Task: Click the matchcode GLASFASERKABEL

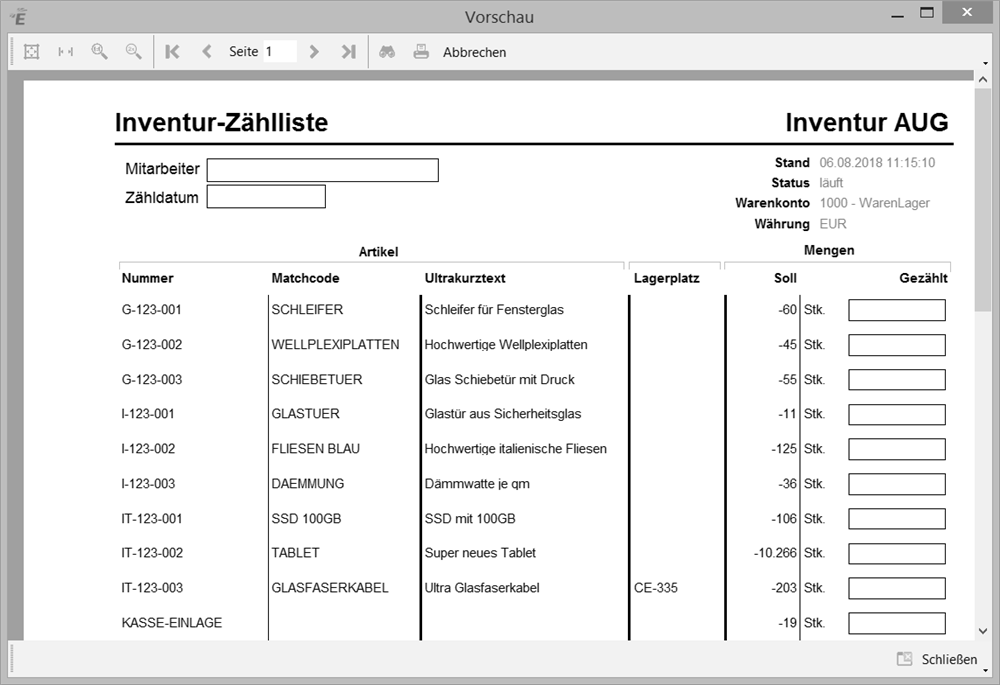Action: pyautogui.click(x=330, y=588)
